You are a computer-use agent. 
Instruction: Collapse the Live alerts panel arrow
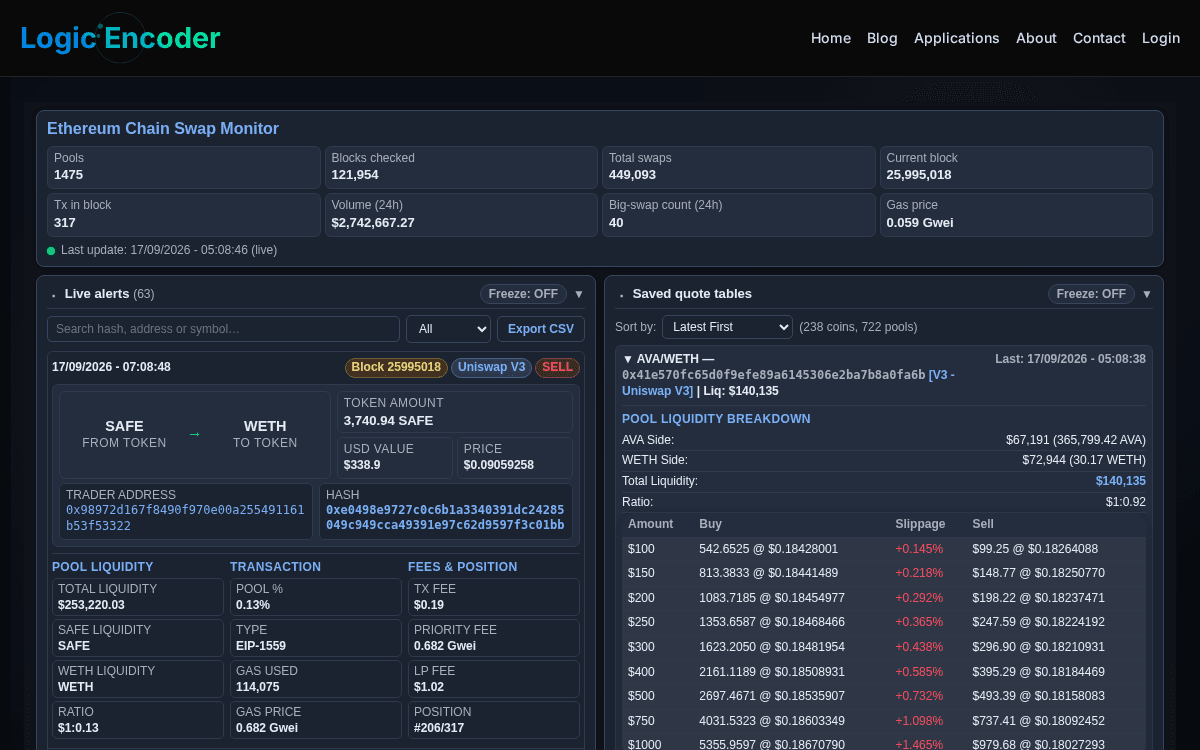point(579,294)
